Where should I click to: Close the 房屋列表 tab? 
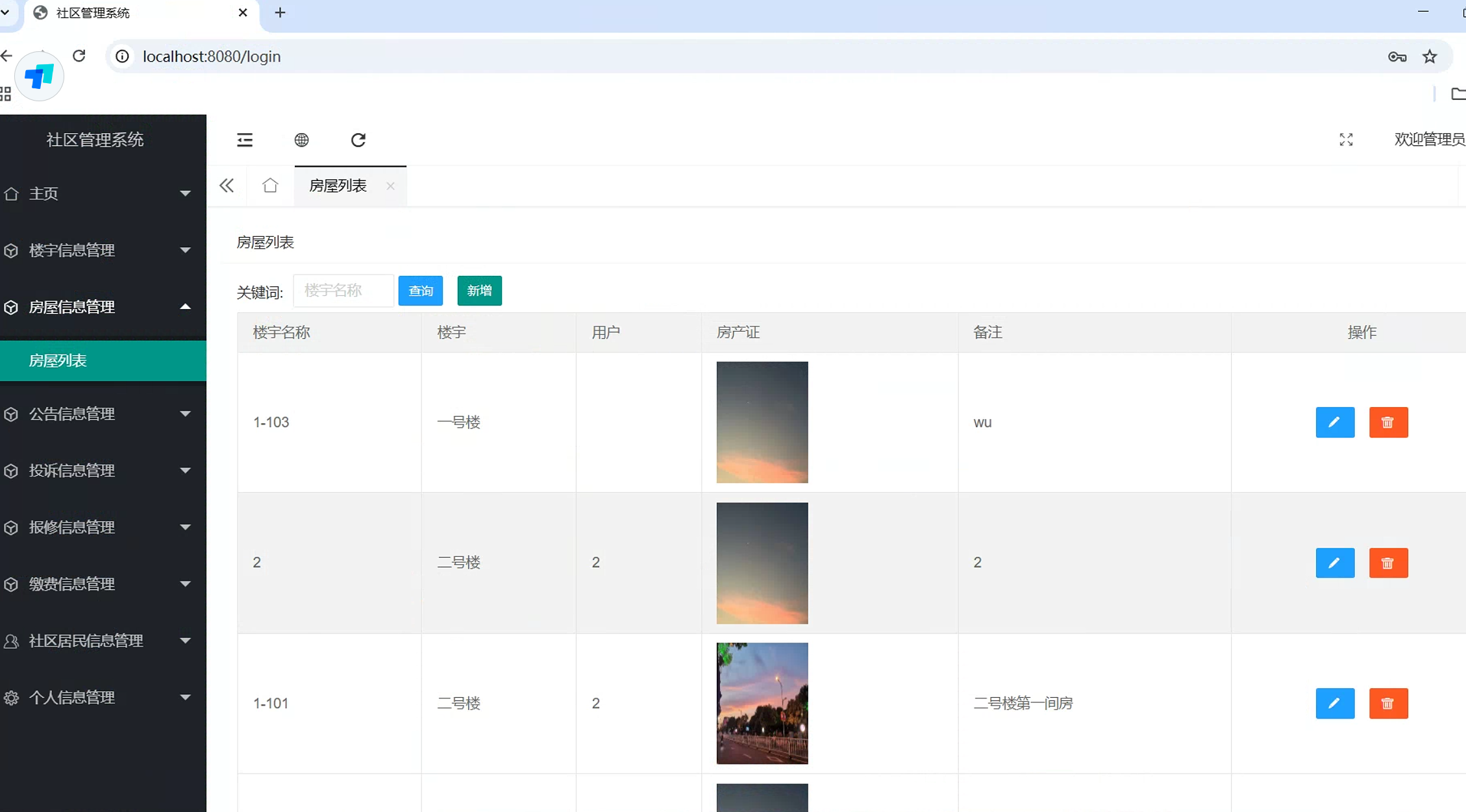click(390, 186)
